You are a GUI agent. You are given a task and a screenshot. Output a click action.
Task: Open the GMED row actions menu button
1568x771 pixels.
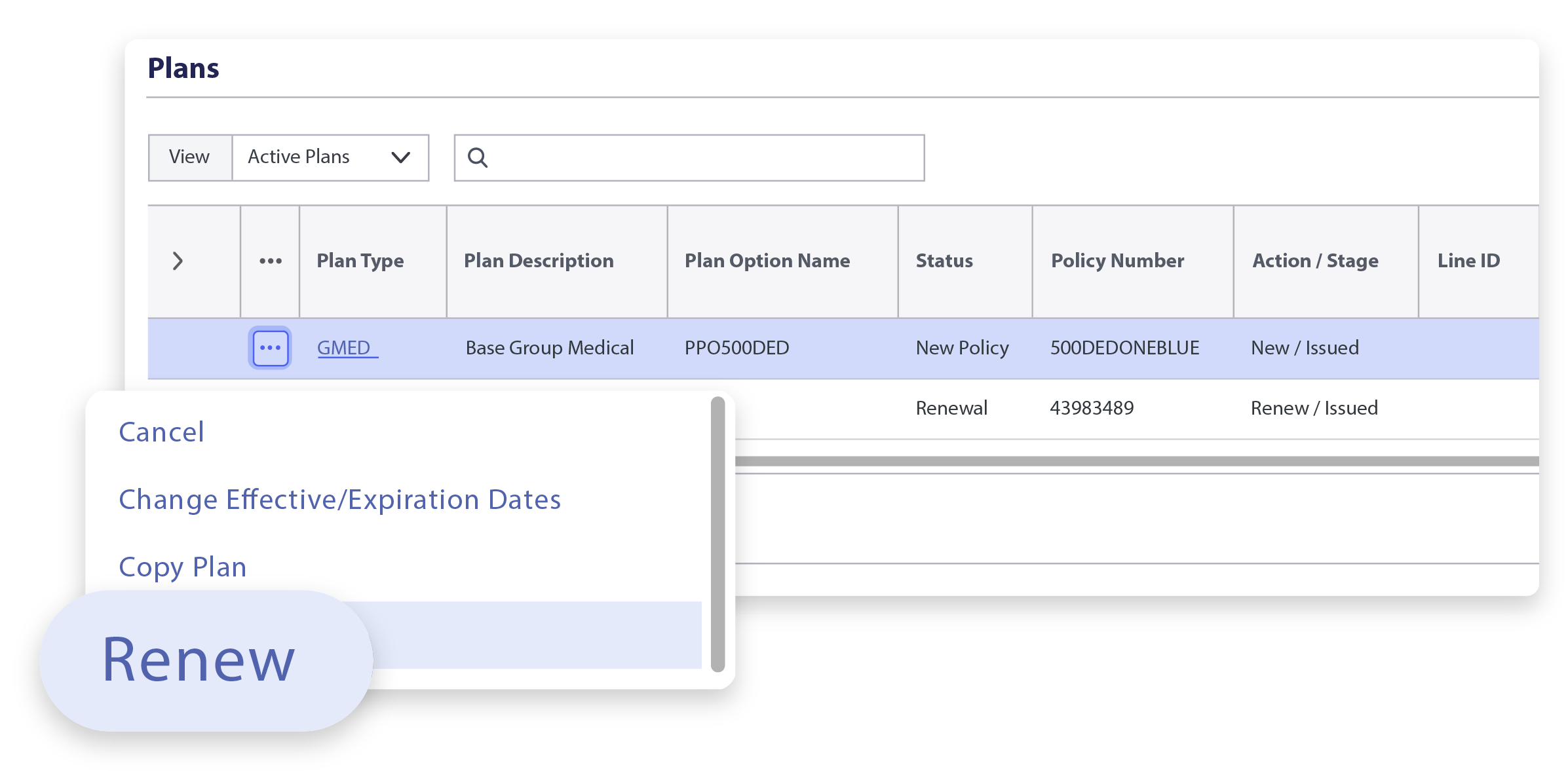click(269, 348)
